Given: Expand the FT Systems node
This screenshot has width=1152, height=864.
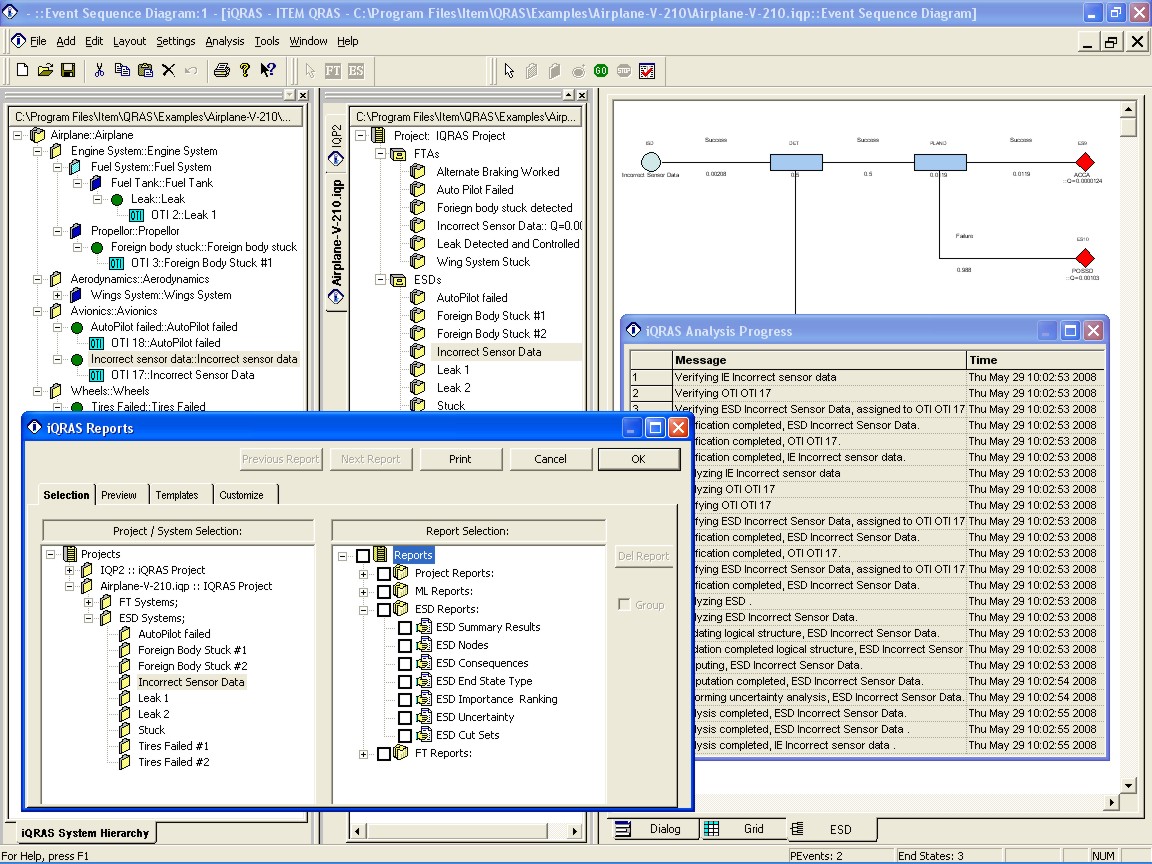Looking at the screenshot, I should [x=88, y=602].
